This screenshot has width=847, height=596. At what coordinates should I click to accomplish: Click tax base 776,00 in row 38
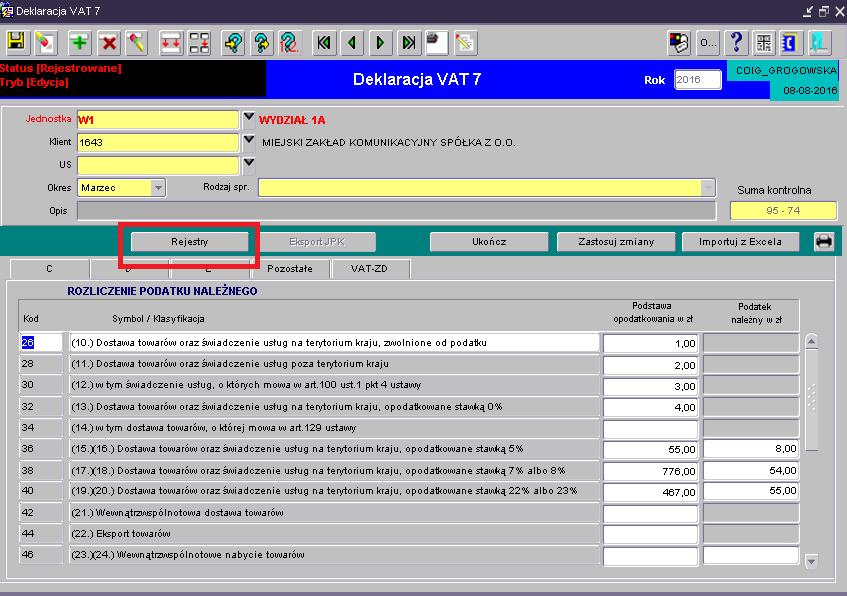(x=650, y=471)
